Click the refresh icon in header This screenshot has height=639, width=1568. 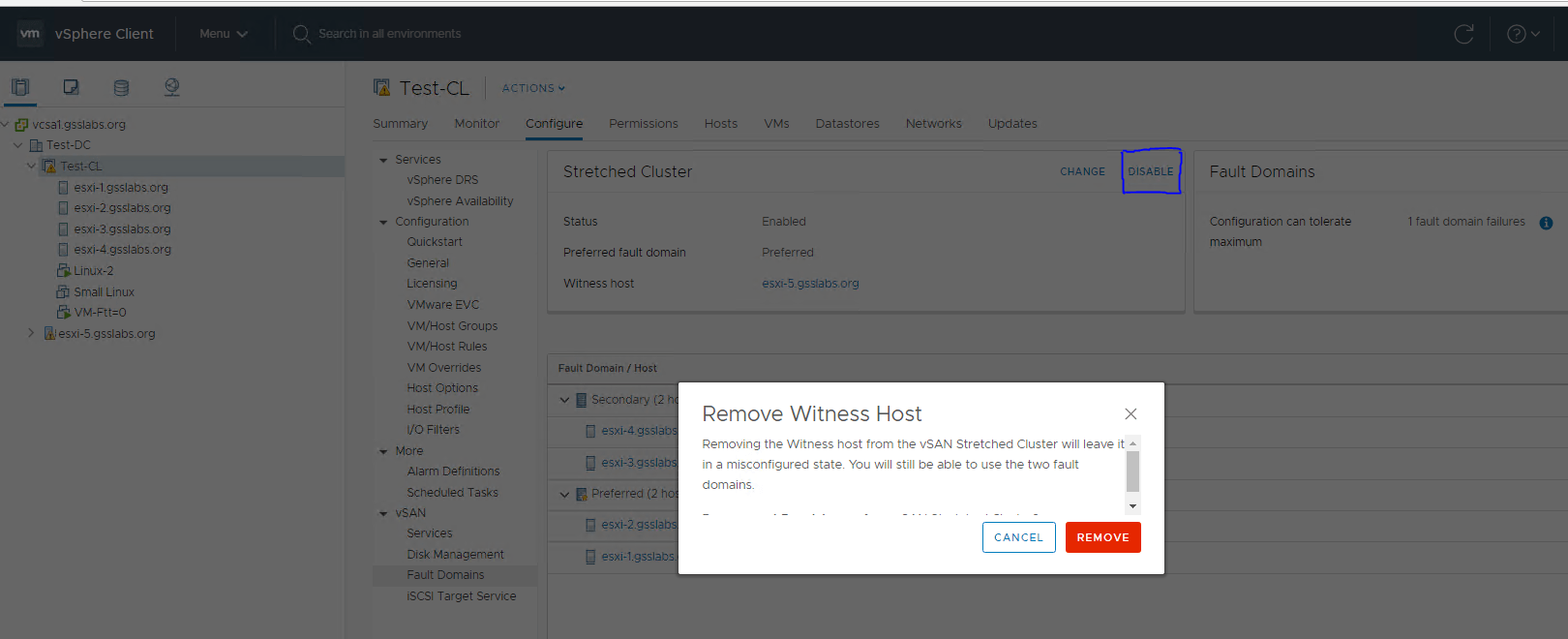1463,34
